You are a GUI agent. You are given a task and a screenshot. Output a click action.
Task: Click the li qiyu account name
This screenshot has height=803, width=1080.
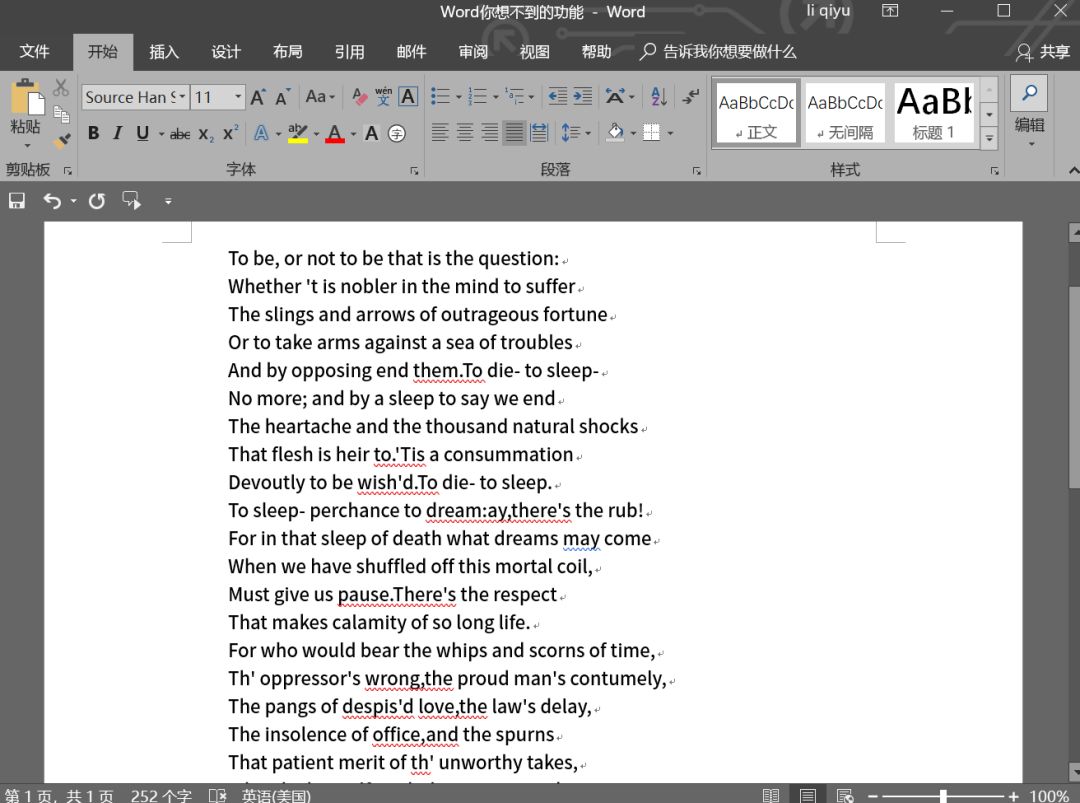click(828, 11)
